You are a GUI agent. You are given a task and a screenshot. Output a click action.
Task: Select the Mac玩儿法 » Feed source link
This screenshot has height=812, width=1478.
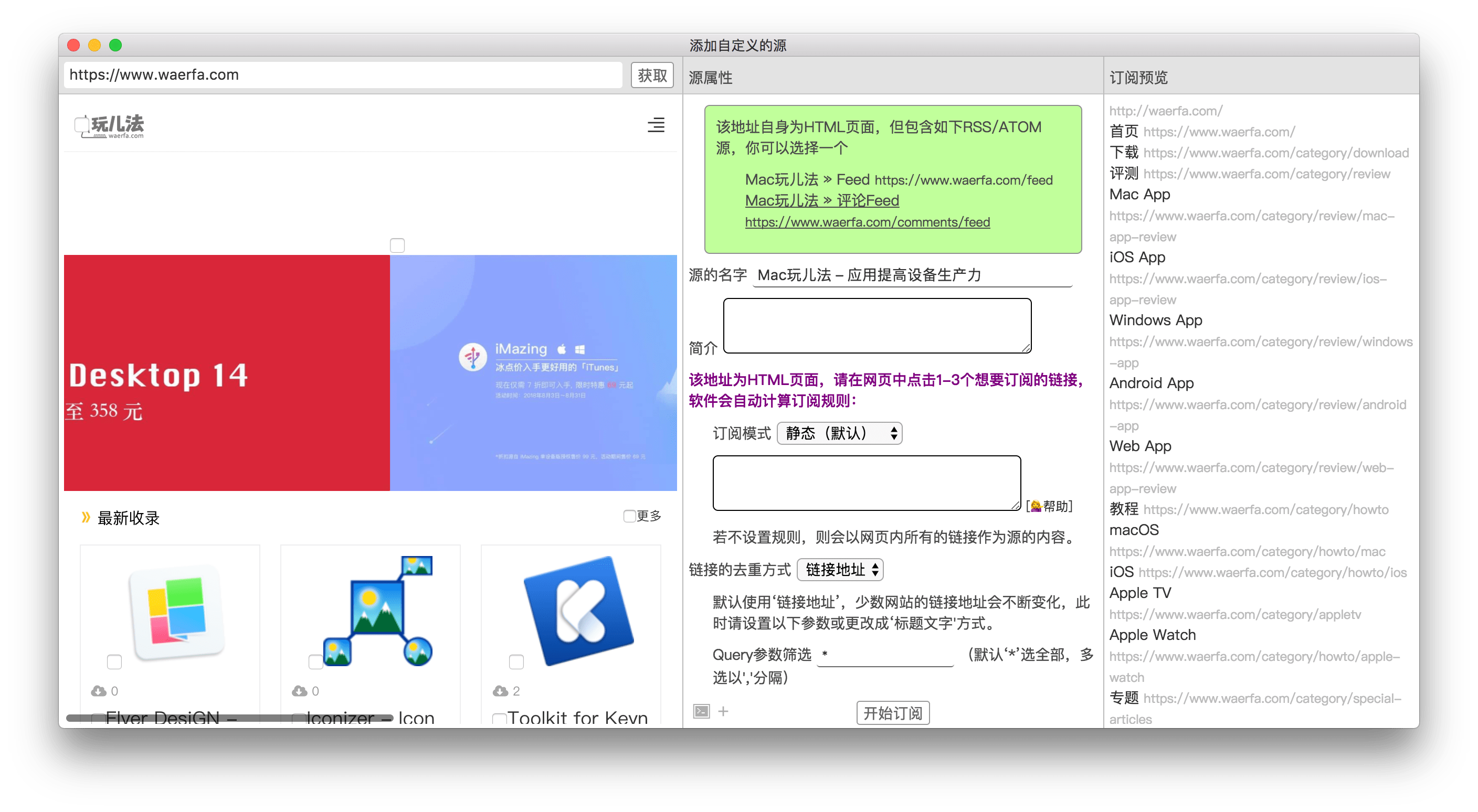pyautogui.click(x=899, y=179)
